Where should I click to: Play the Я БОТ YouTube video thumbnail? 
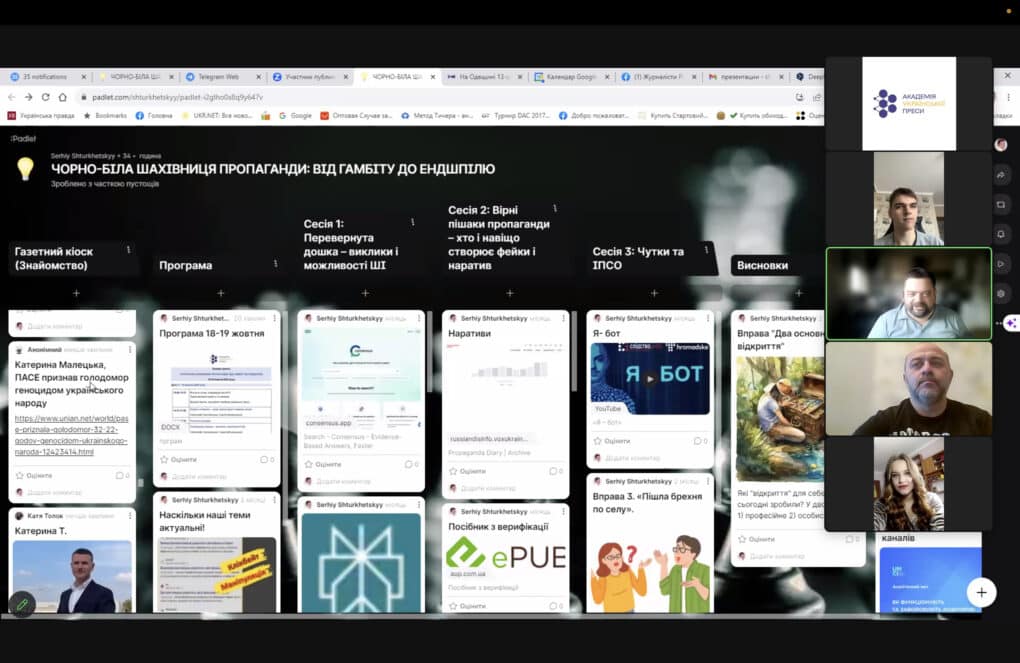(x=650, y=378)
